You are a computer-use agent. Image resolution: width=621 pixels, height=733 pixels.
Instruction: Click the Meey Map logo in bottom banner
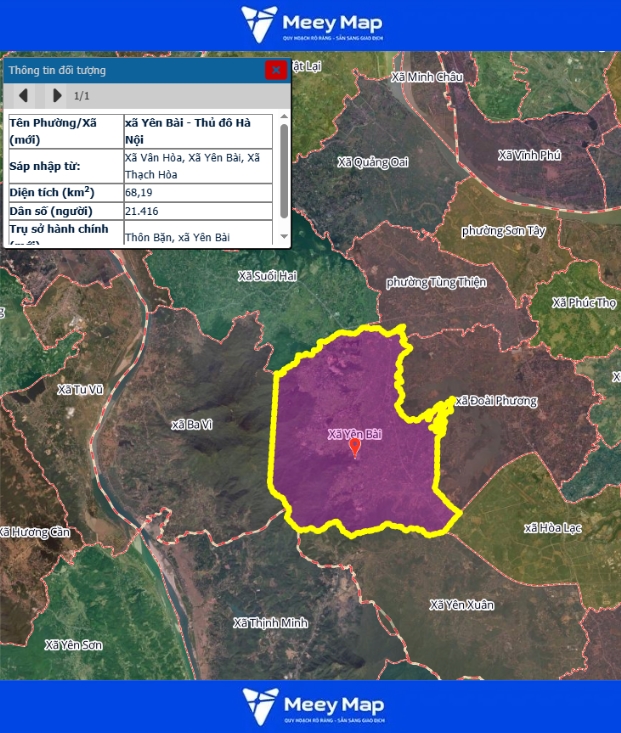(311, 706)
